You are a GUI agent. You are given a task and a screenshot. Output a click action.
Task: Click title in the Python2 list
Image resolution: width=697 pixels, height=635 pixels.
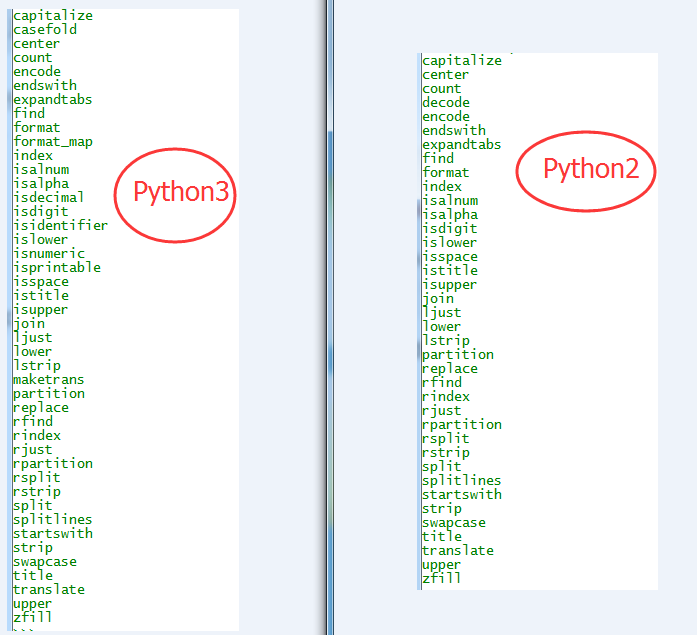441,536
